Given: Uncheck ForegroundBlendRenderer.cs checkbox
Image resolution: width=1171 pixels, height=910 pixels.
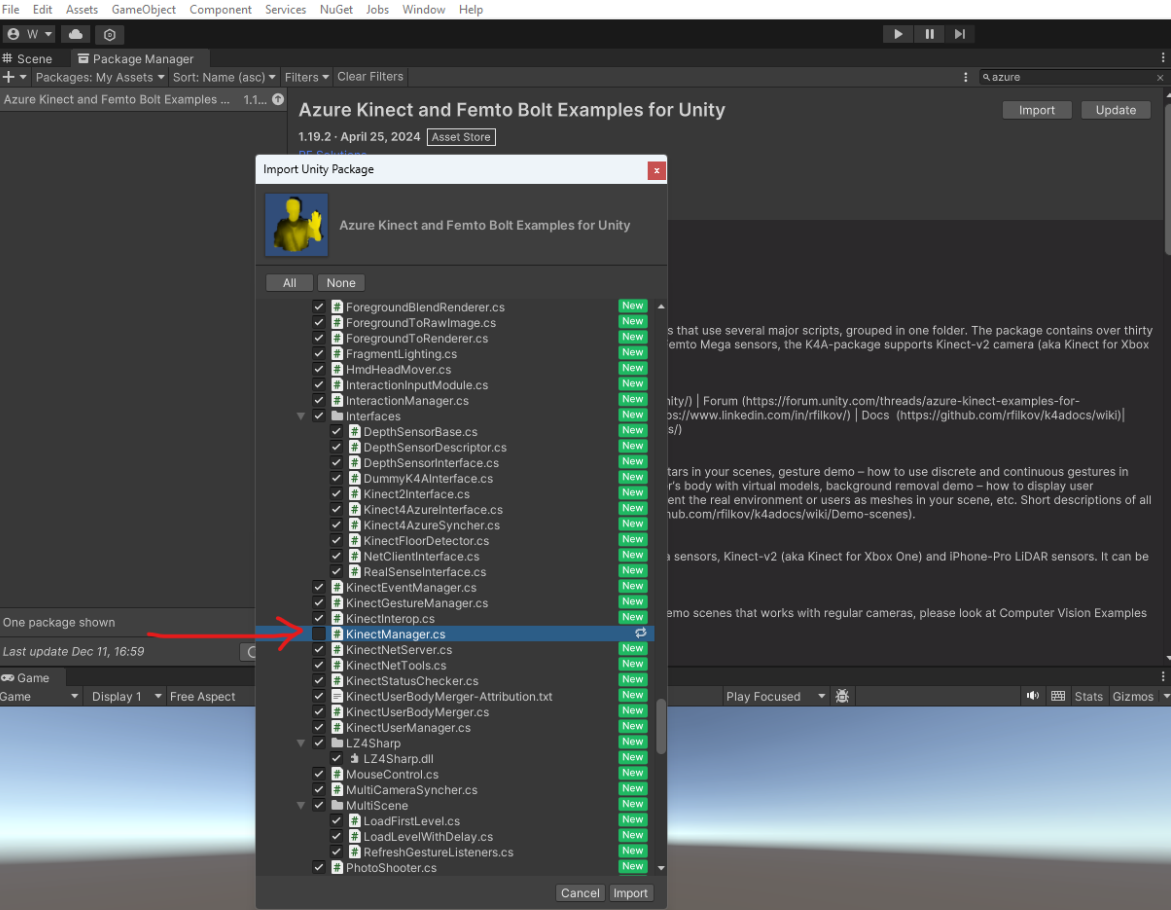Looking at the screenshot, I should pyautogui.click(x=319, y=307).
